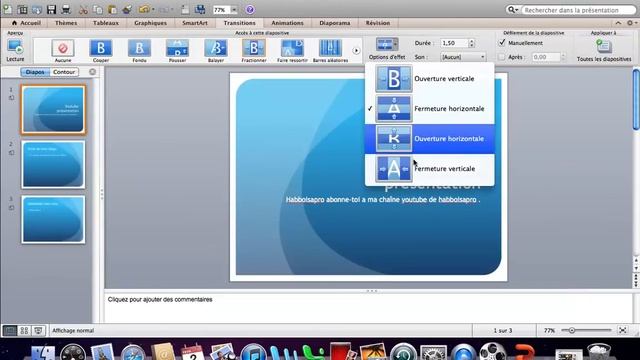The width and height of the screenshot is (640, 360).
Task: Open Finder from the Dock
Action: click(43, 353)
